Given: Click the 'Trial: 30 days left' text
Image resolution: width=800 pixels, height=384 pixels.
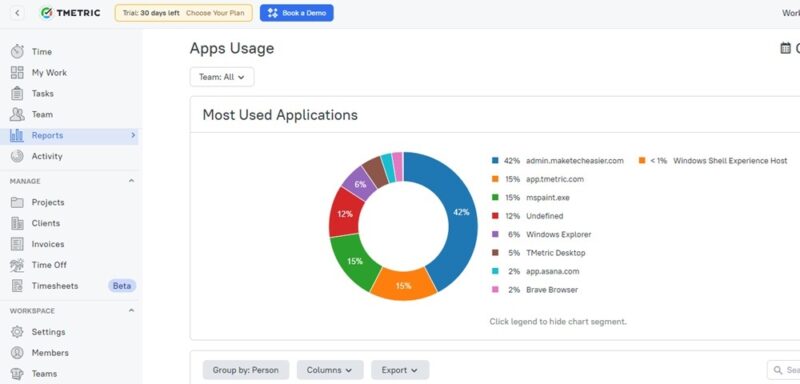Looking at the screenshot, I should click(x=151, y=13).
